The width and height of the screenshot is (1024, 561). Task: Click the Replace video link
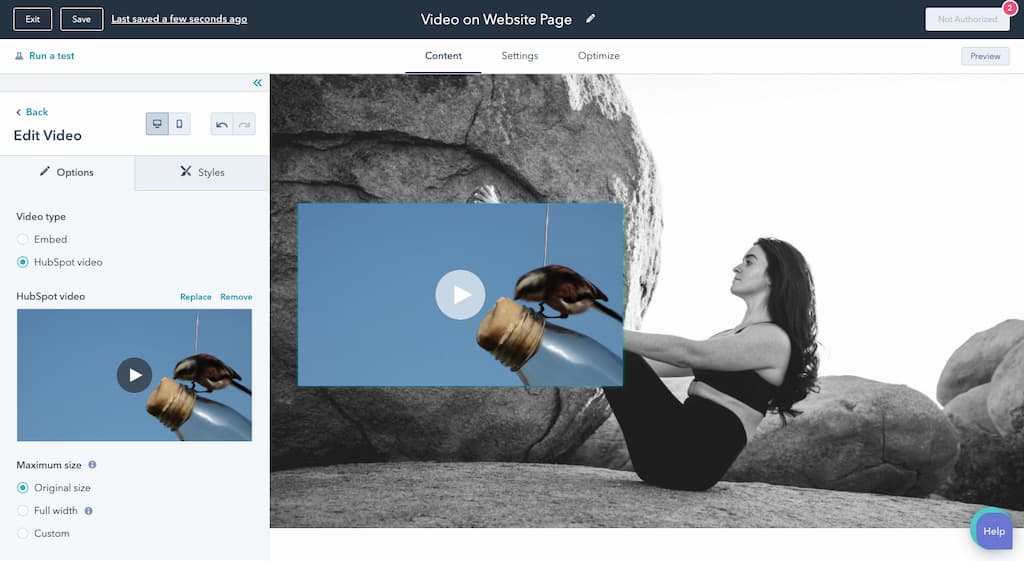195,297
